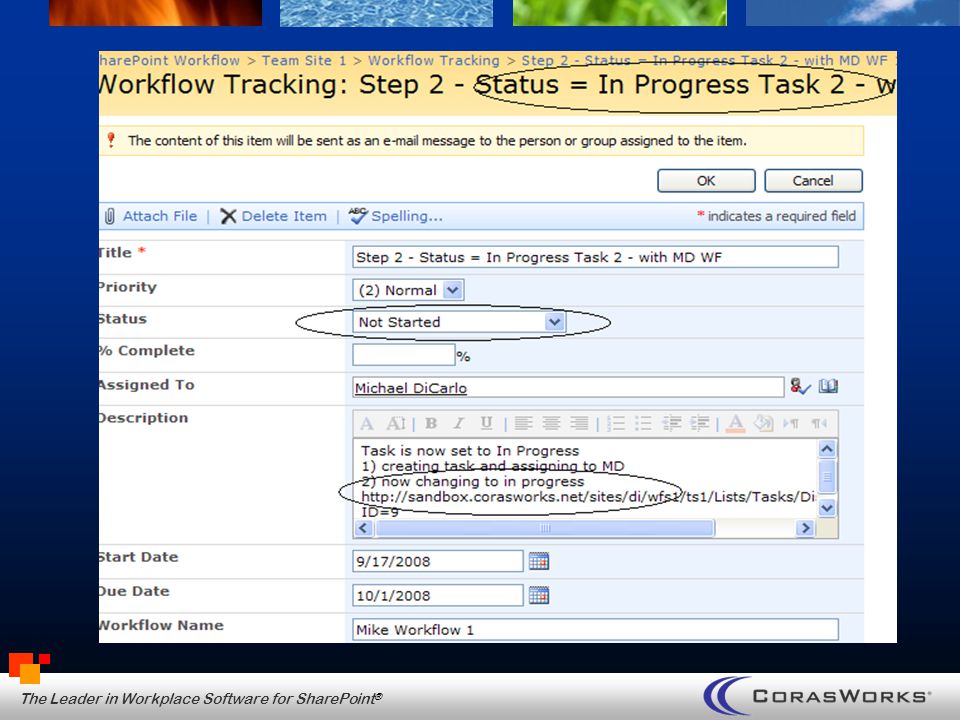Click the vertical scrollbar thumb in Description
960x720 pixels.
[x=827, y=476]
